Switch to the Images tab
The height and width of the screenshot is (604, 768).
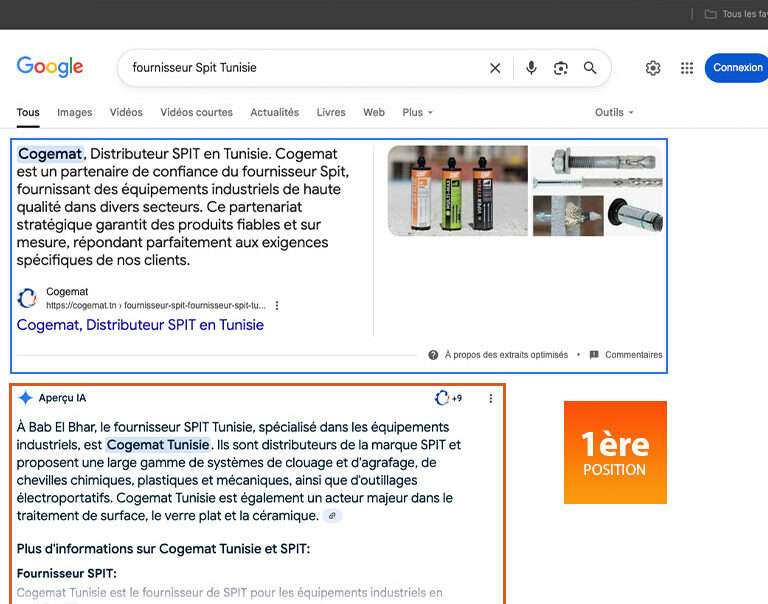click(x=75, y=113)
